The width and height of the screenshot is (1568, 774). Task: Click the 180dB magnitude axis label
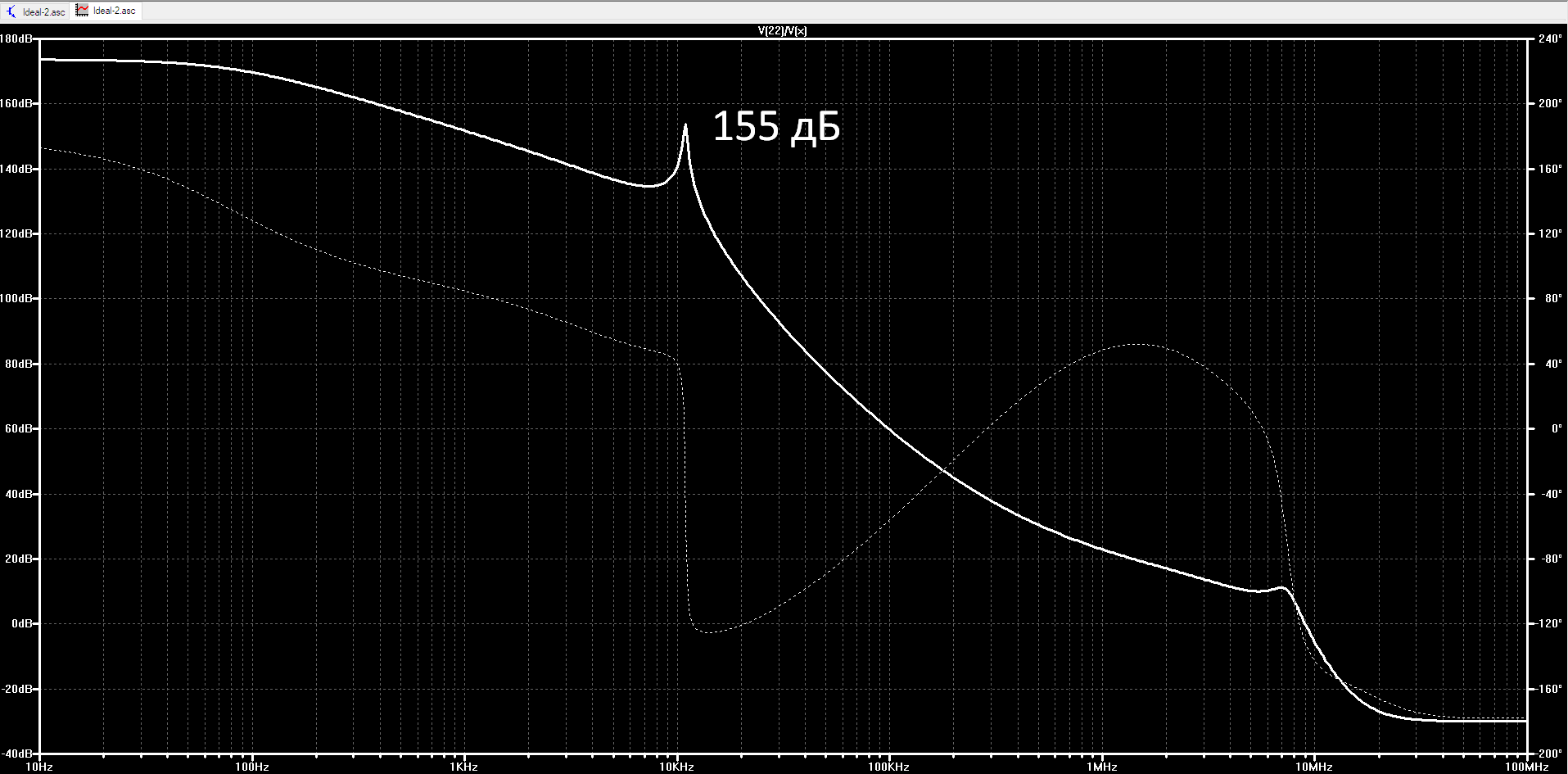(x=16, y=38)
